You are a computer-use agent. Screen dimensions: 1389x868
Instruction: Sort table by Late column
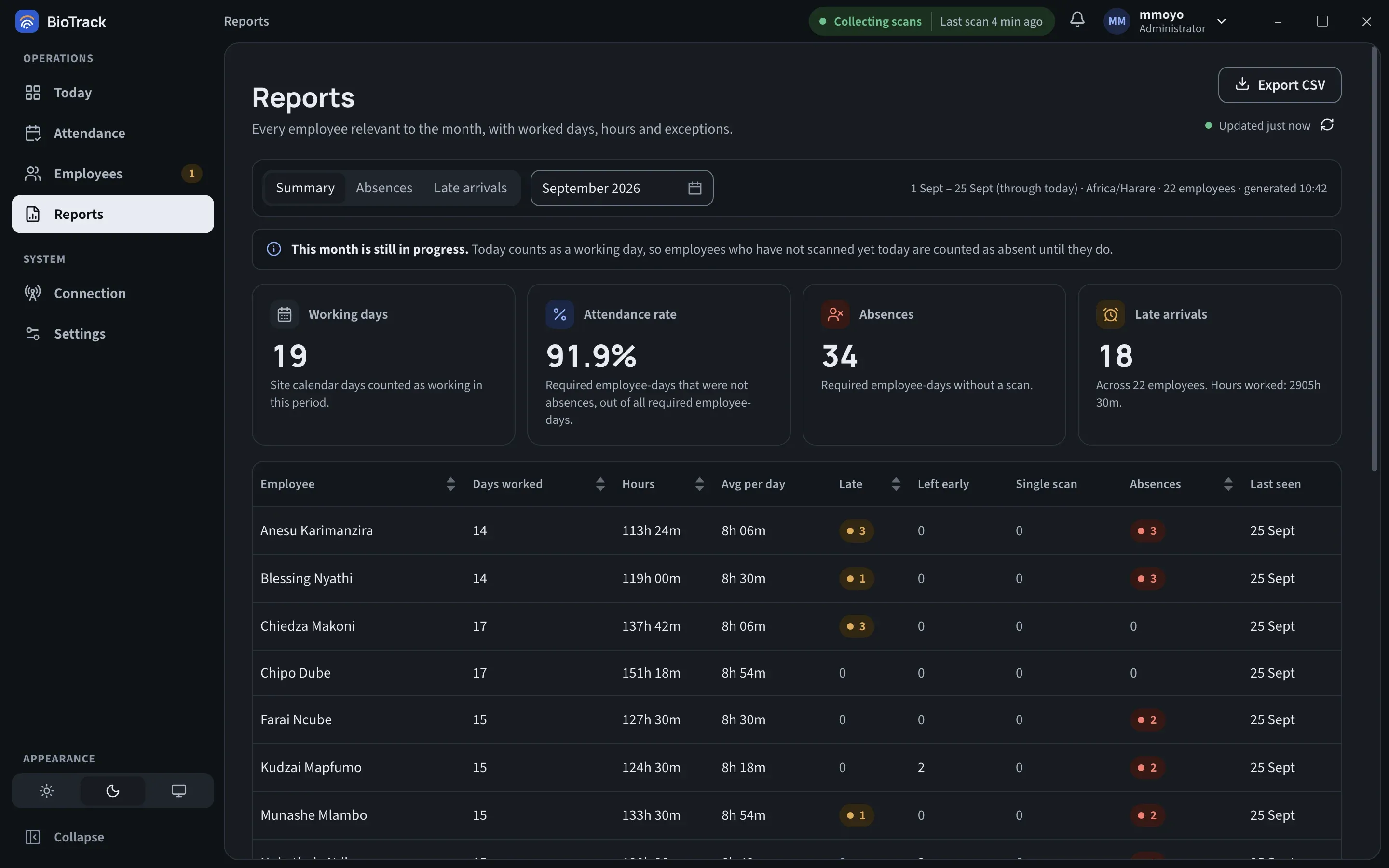click(896, 484)
